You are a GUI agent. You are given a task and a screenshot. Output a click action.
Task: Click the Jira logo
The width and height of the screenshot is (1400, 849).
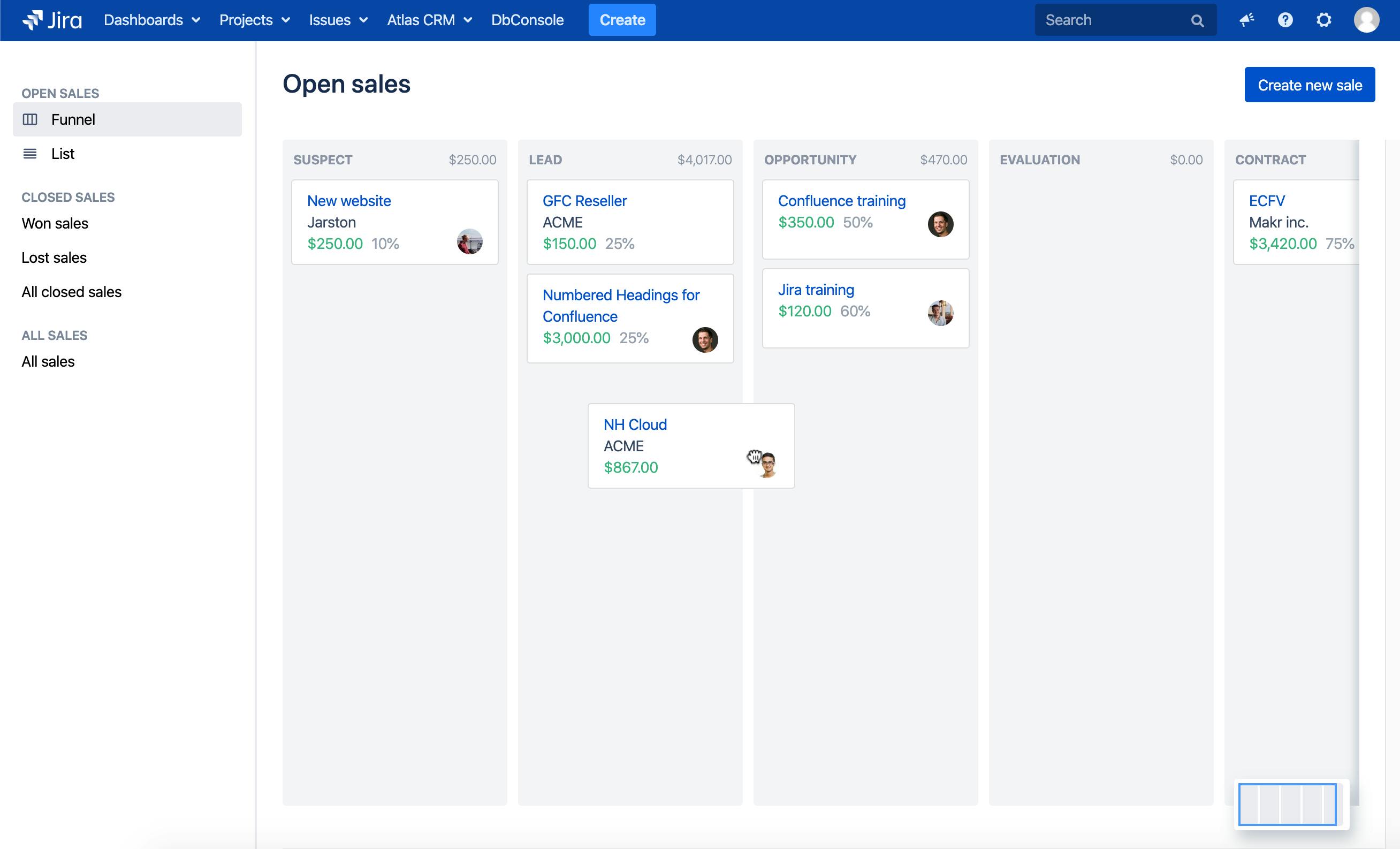tap(52, 20)
